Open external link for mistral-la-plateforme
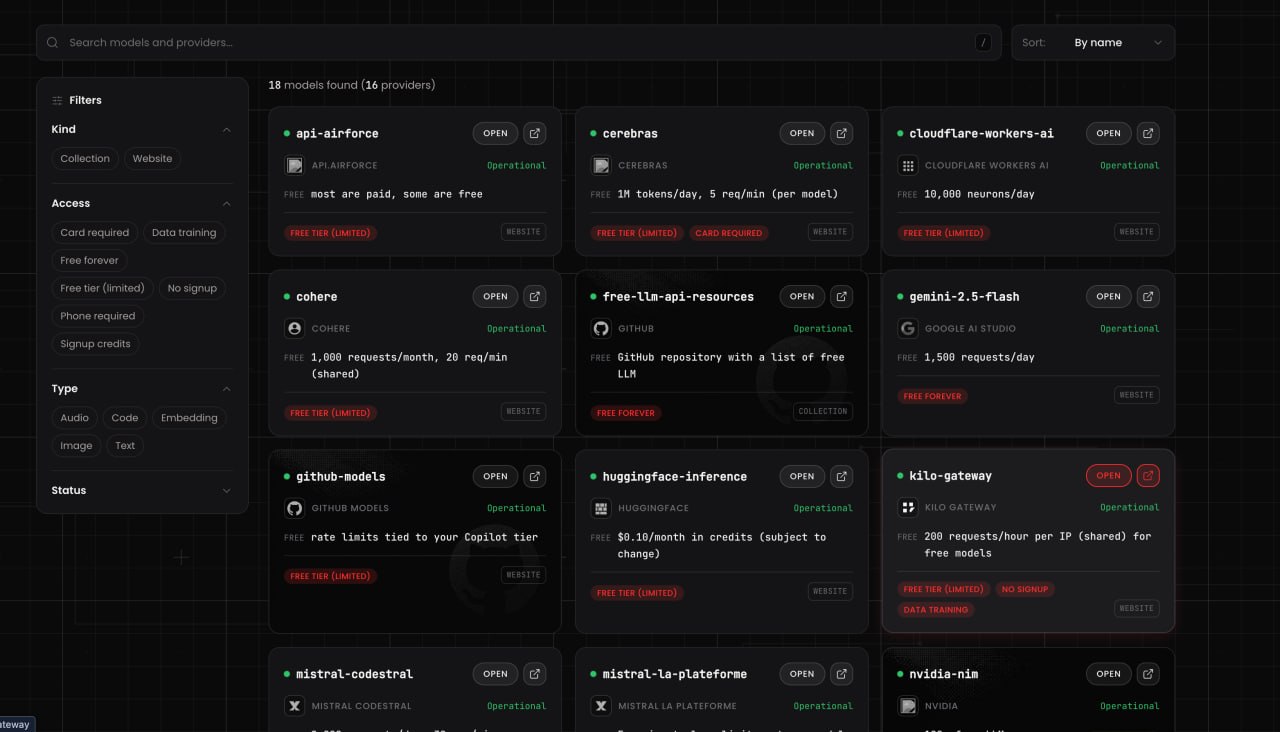Screen dimensions: 1280x732 (842, 674)
